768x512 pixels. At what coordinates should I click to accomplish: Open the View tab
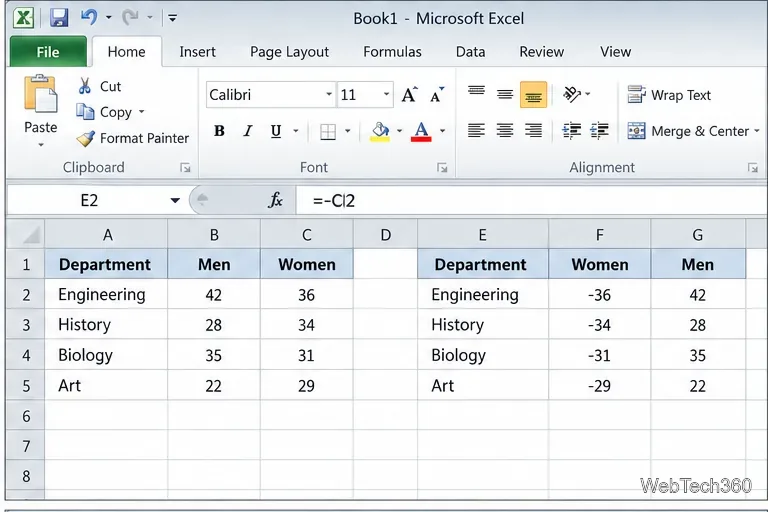[616, 52]
